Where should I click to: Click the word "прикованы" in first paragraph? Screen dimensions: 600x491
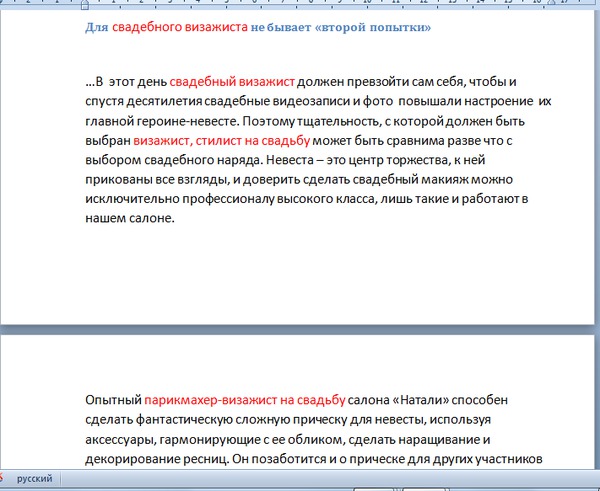[x=119, y=179]
